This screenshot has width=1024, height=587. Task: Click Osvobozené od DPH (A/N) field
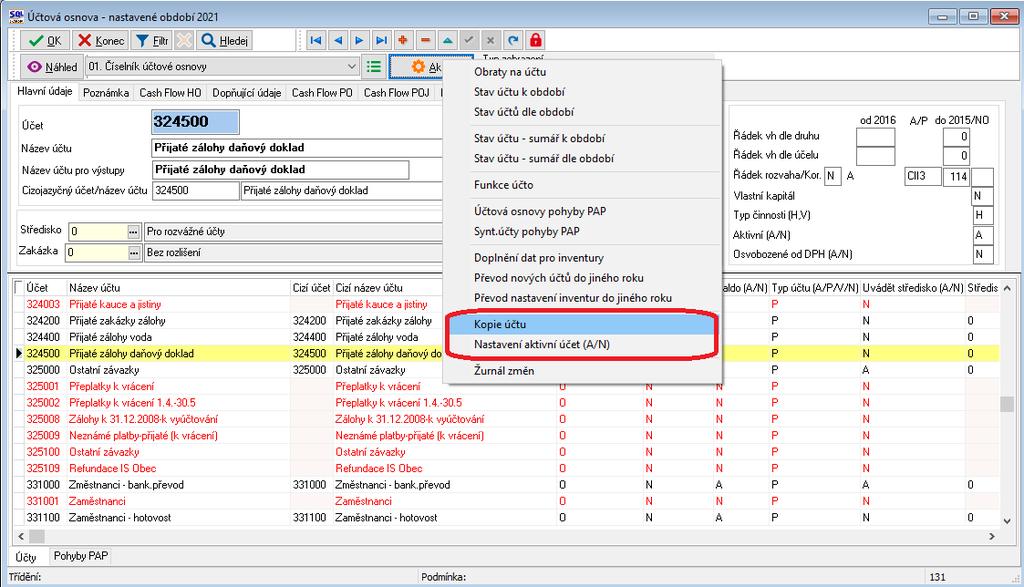click(983, 255)
